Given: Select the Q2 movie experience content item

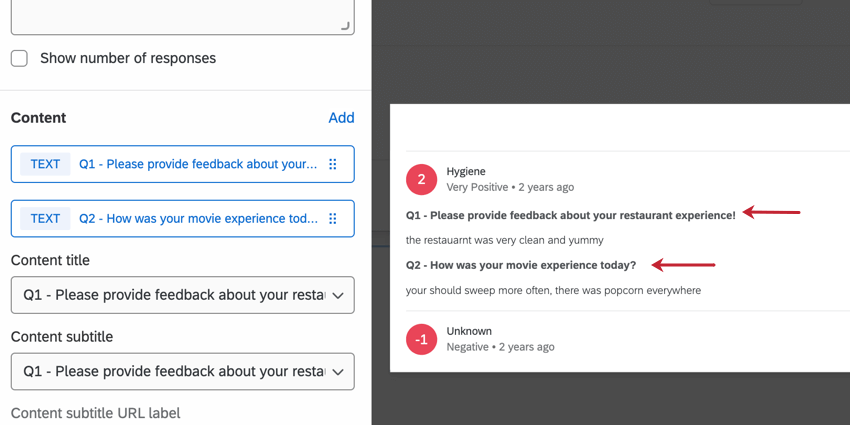Looking at the screenshot, I should 198,219.
